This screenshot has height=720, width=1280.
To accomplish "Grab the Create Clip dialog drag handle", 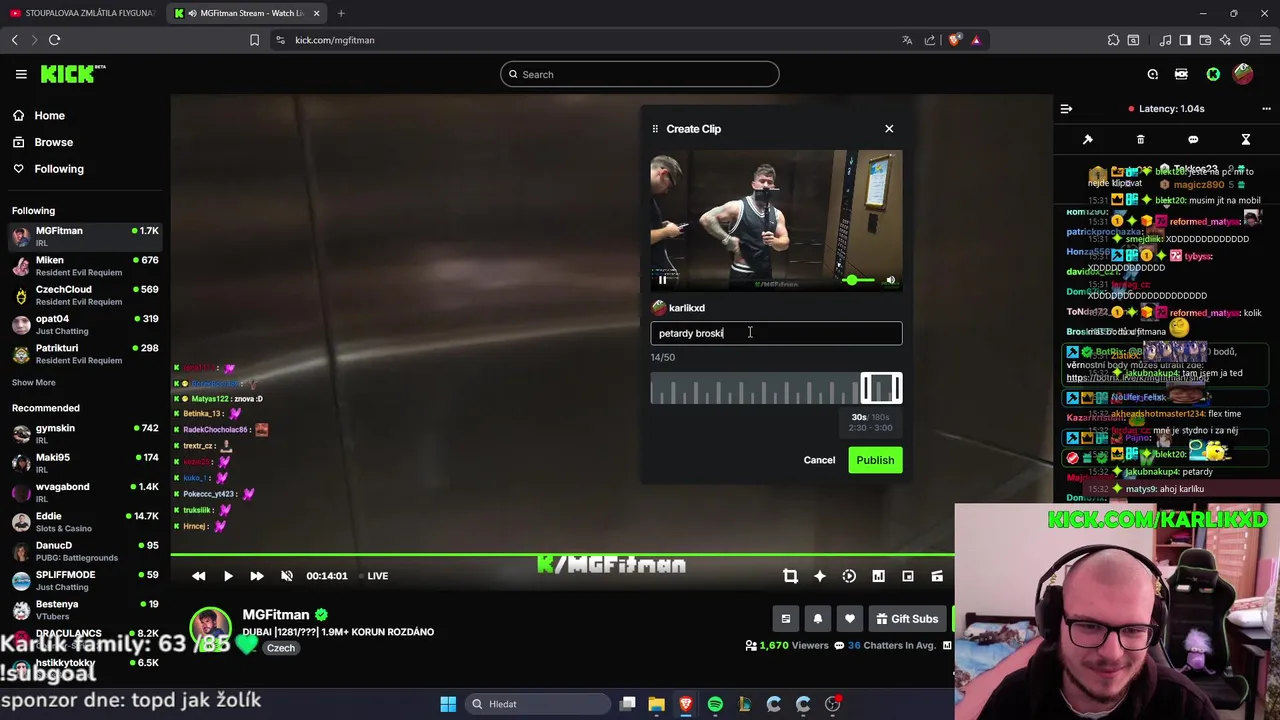I will click(655, 129).
